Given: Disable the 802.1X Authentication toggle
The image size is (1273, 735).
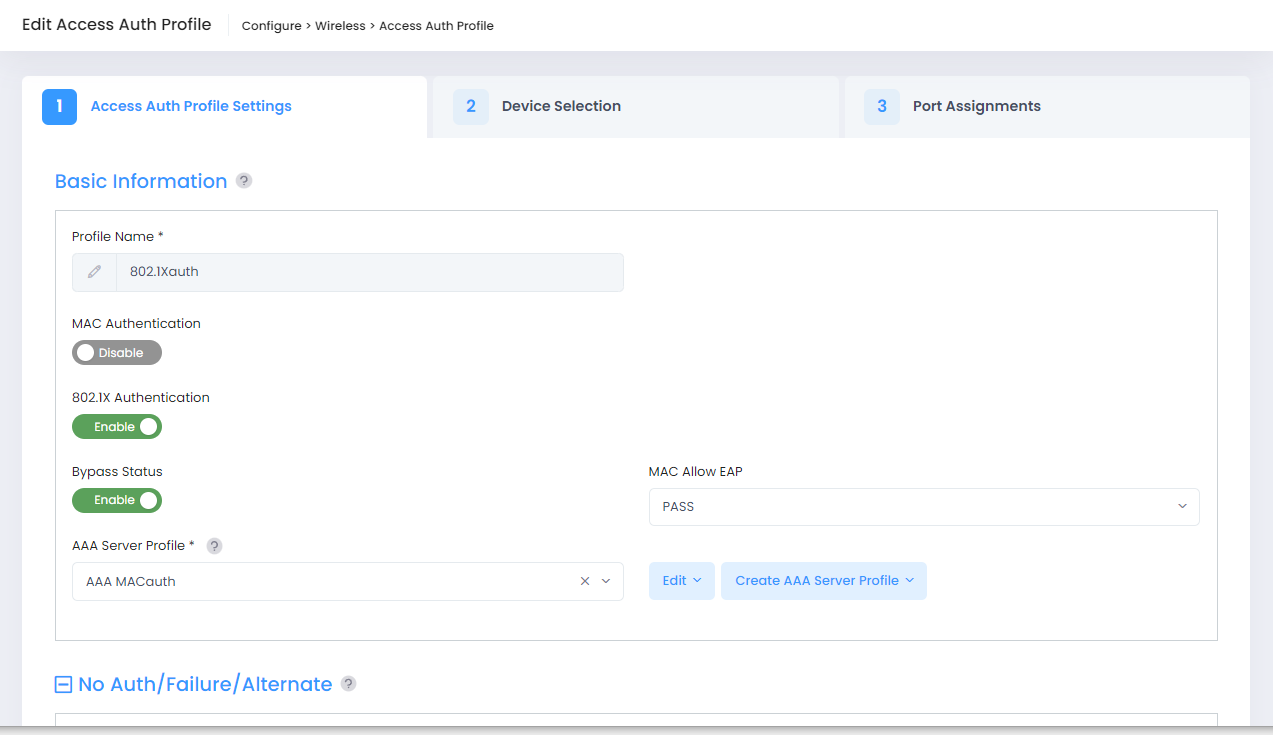Looking at the screenshot, I should (x=117, y=427).
